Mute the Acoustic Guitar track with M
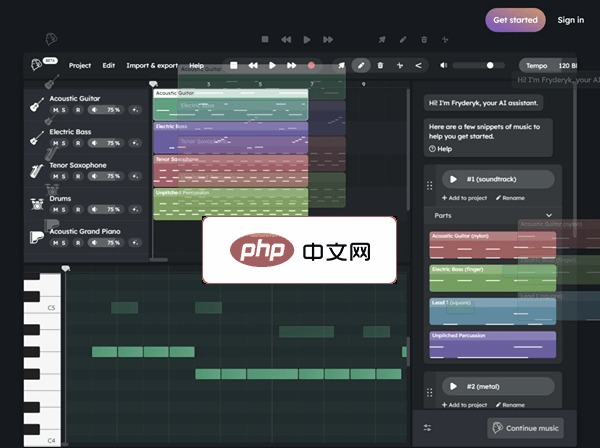This screenshot has width=600, height=448. [x=55, y=110]
